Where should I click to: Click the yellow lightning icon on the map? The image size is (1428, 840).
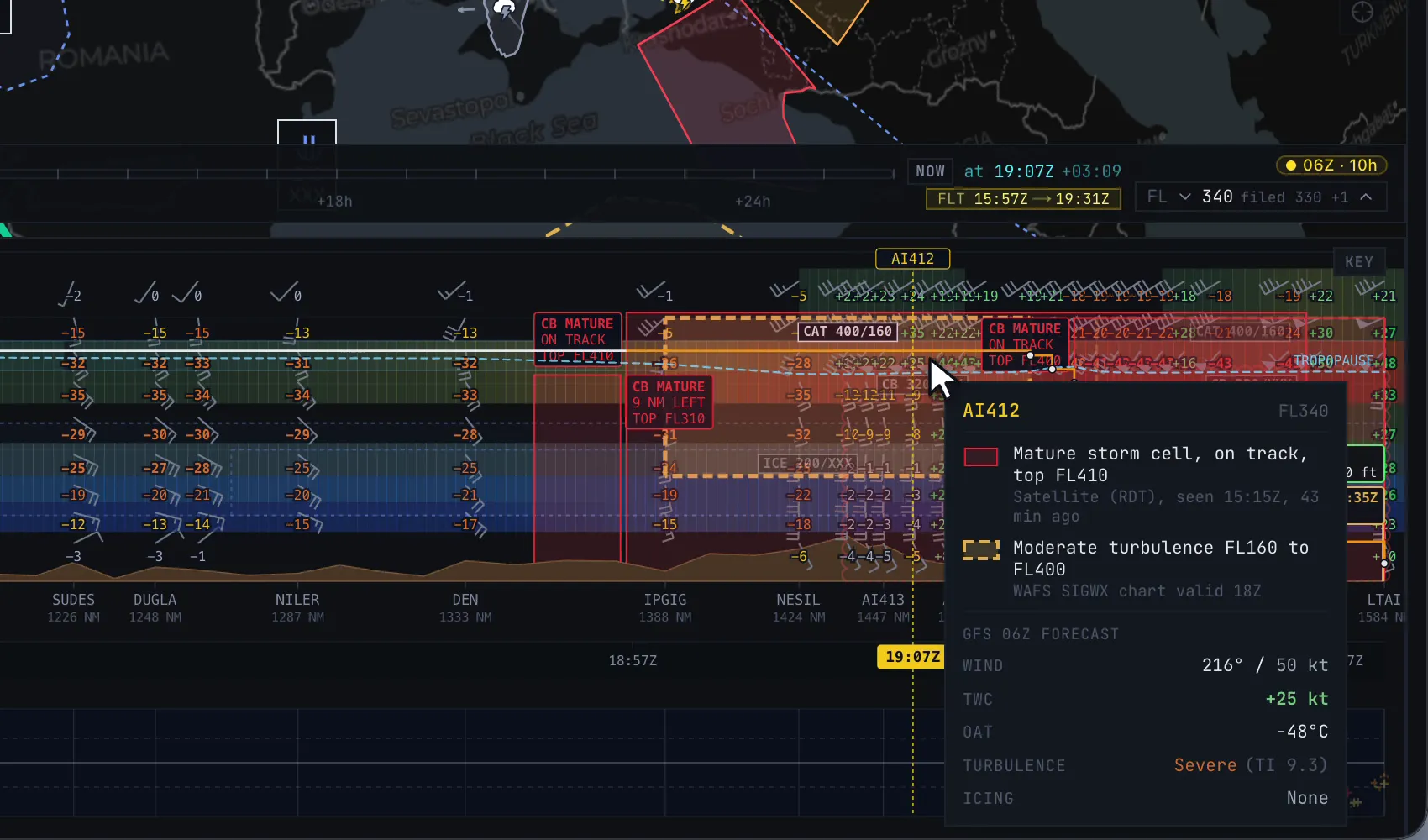coord(680,5)
